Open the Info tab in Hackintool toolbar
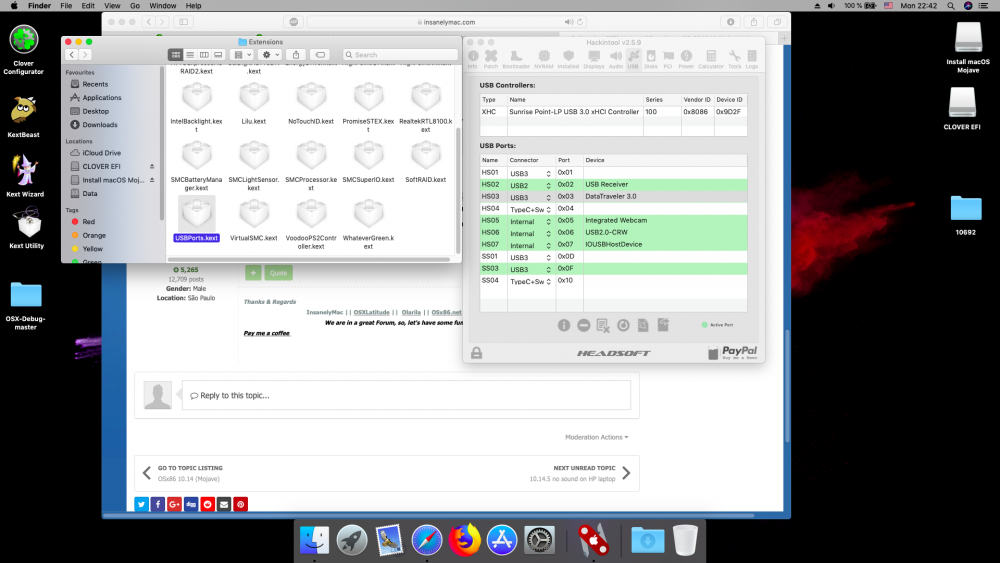1000x563 pixels. [473, 59]
